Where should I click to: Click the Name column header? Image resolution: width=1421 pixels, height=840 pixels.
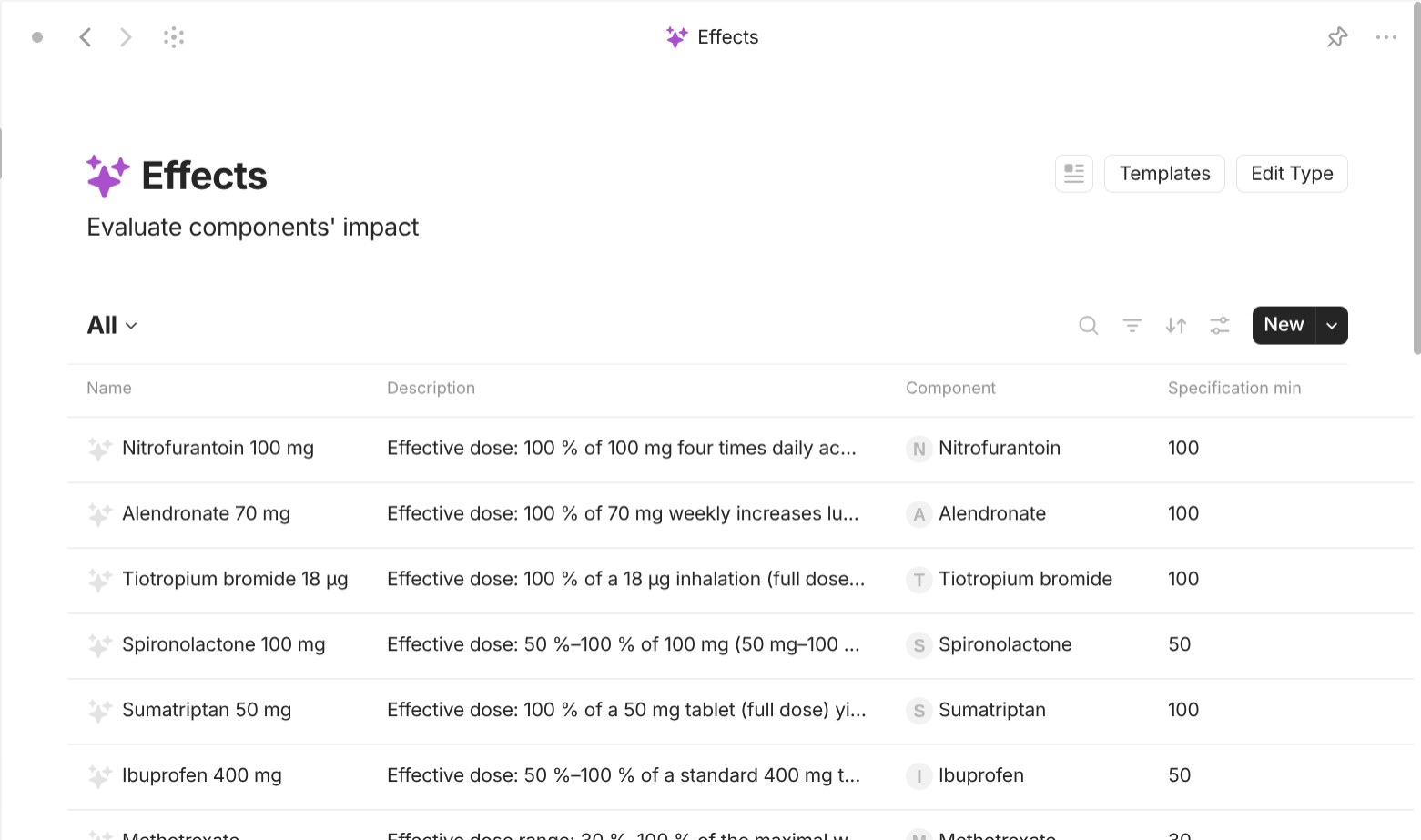coord(108,388)
